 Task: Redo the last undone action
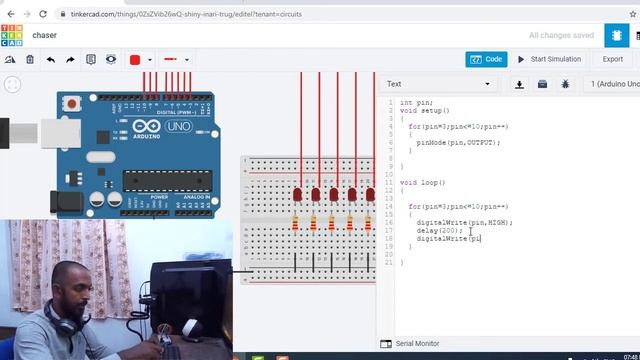(x=70, y=60)
